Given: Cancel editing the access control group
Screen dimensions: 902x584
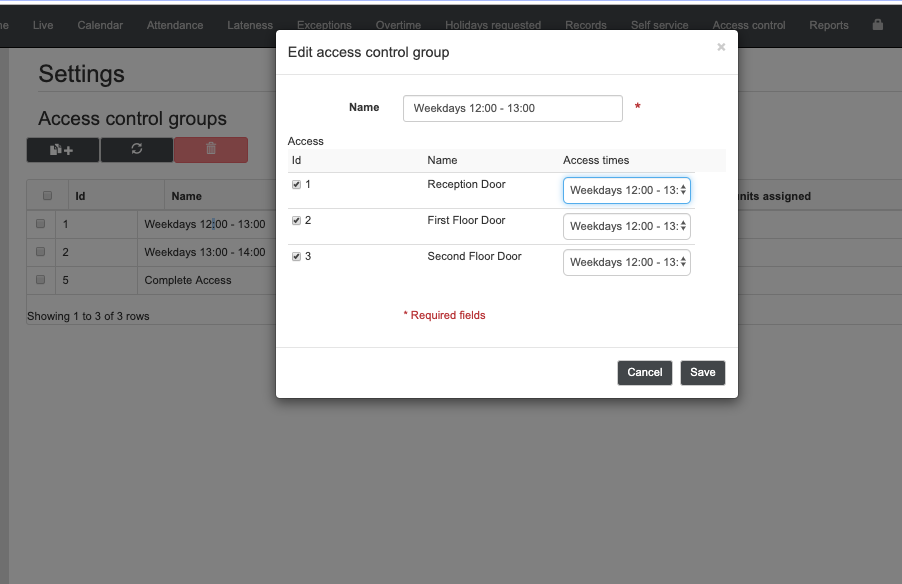Looking at the screenshot, I should tap(644, 372).
